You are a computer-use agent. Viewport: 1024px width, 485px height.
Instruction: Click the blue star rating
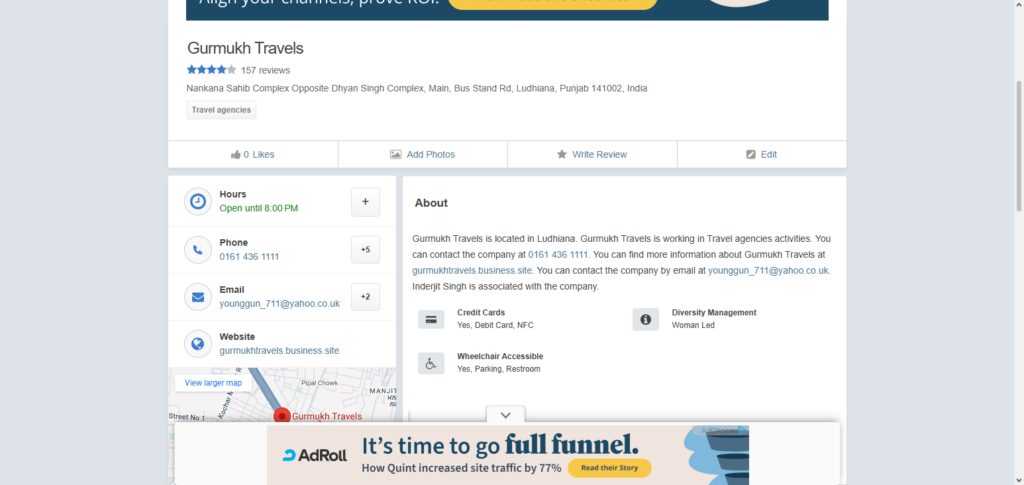click(x=212, y=70)
